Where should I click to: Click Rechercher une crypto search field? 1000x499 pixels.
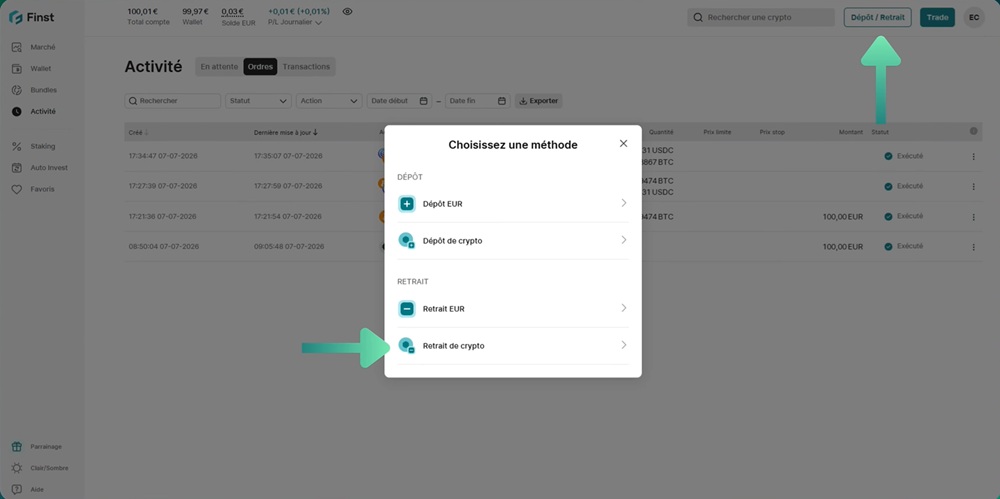(x=761, y=17)
